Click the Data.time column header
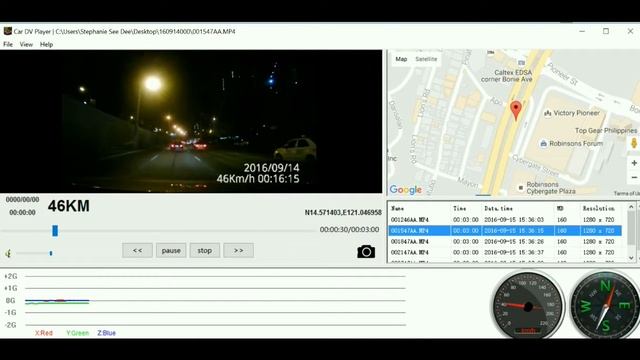 (498, 208)
